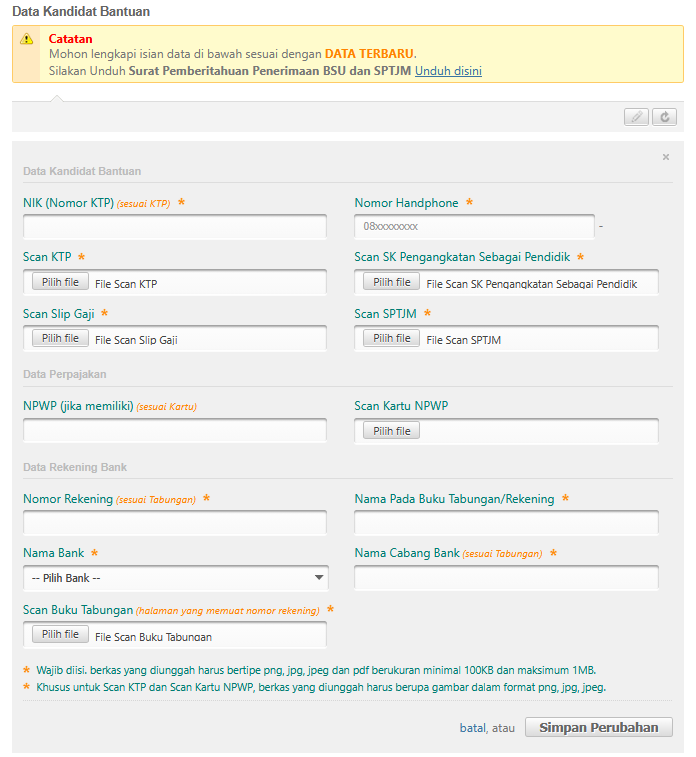Focus the Nama Pada Buku Tabungan field

(506, 523)
